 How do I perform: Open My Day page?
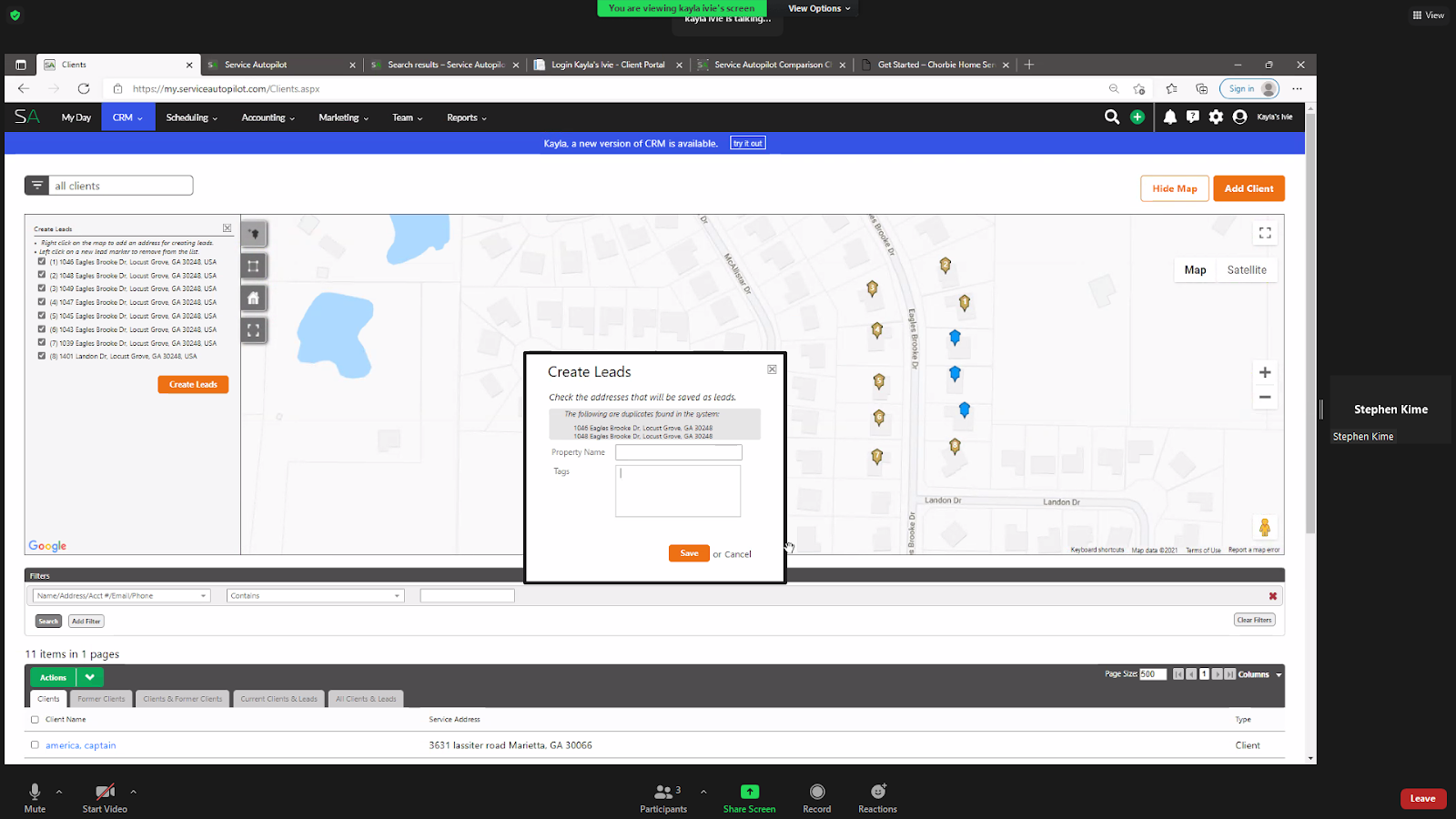[x=76, y=117]
